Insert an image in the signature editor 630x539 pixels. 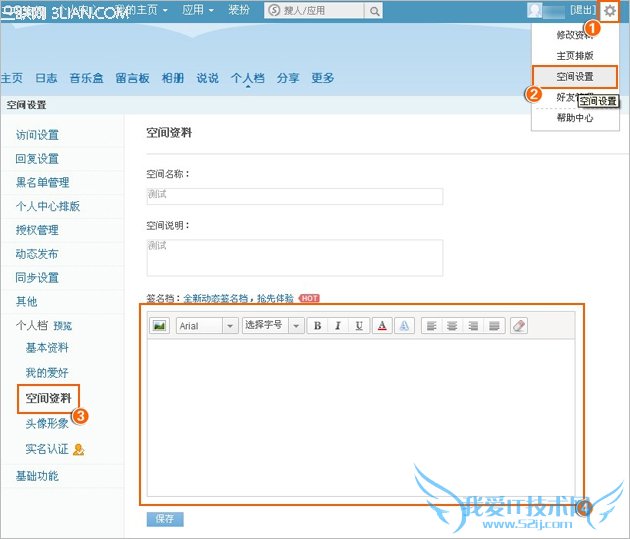tap(160, 325)
